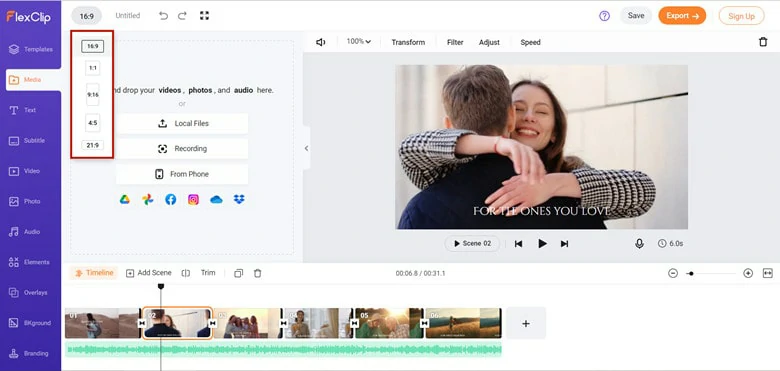Screen dimensions: 780x371
Task: Import from Instagram
Action: (x=194, y=200)
